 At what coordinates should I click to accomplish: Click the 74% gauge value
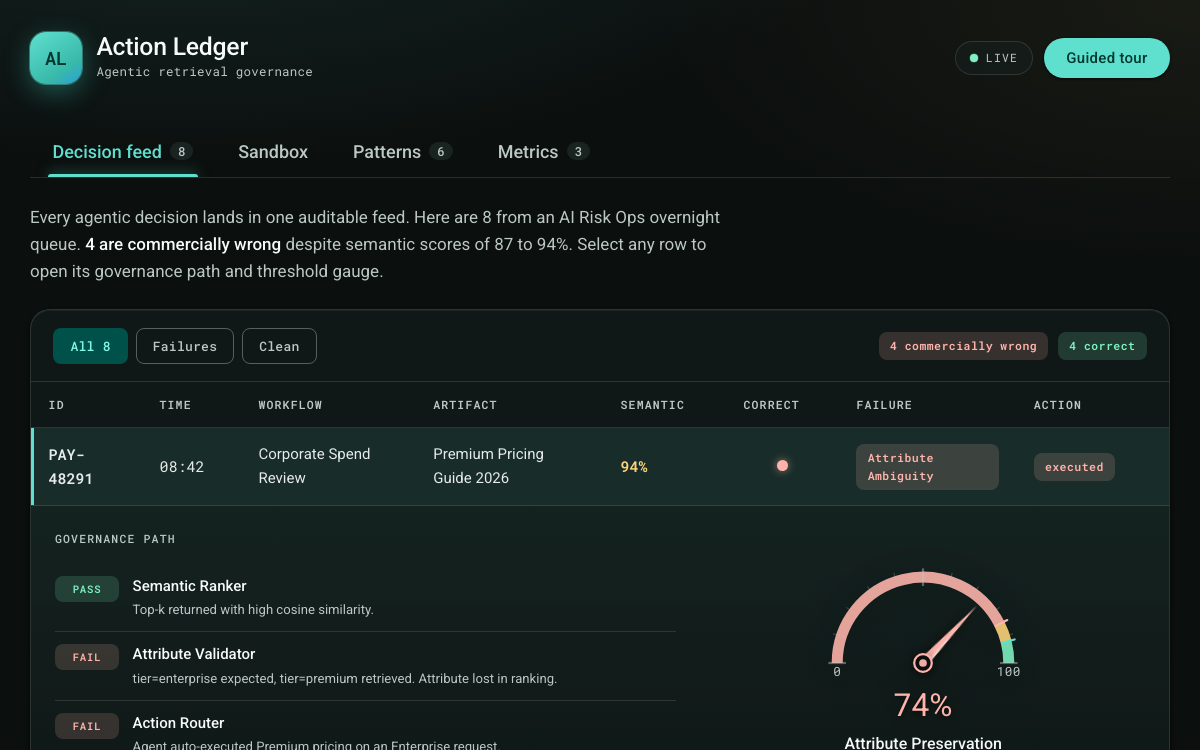(x=923, y=705)
